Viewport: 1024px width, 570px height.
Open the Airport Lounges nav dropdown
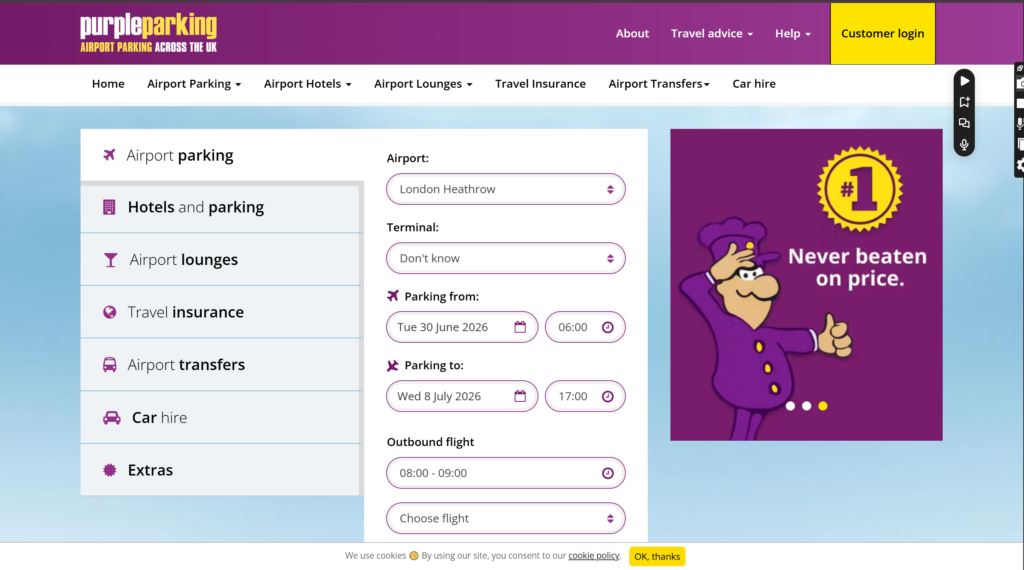click(x=423, y=84)
